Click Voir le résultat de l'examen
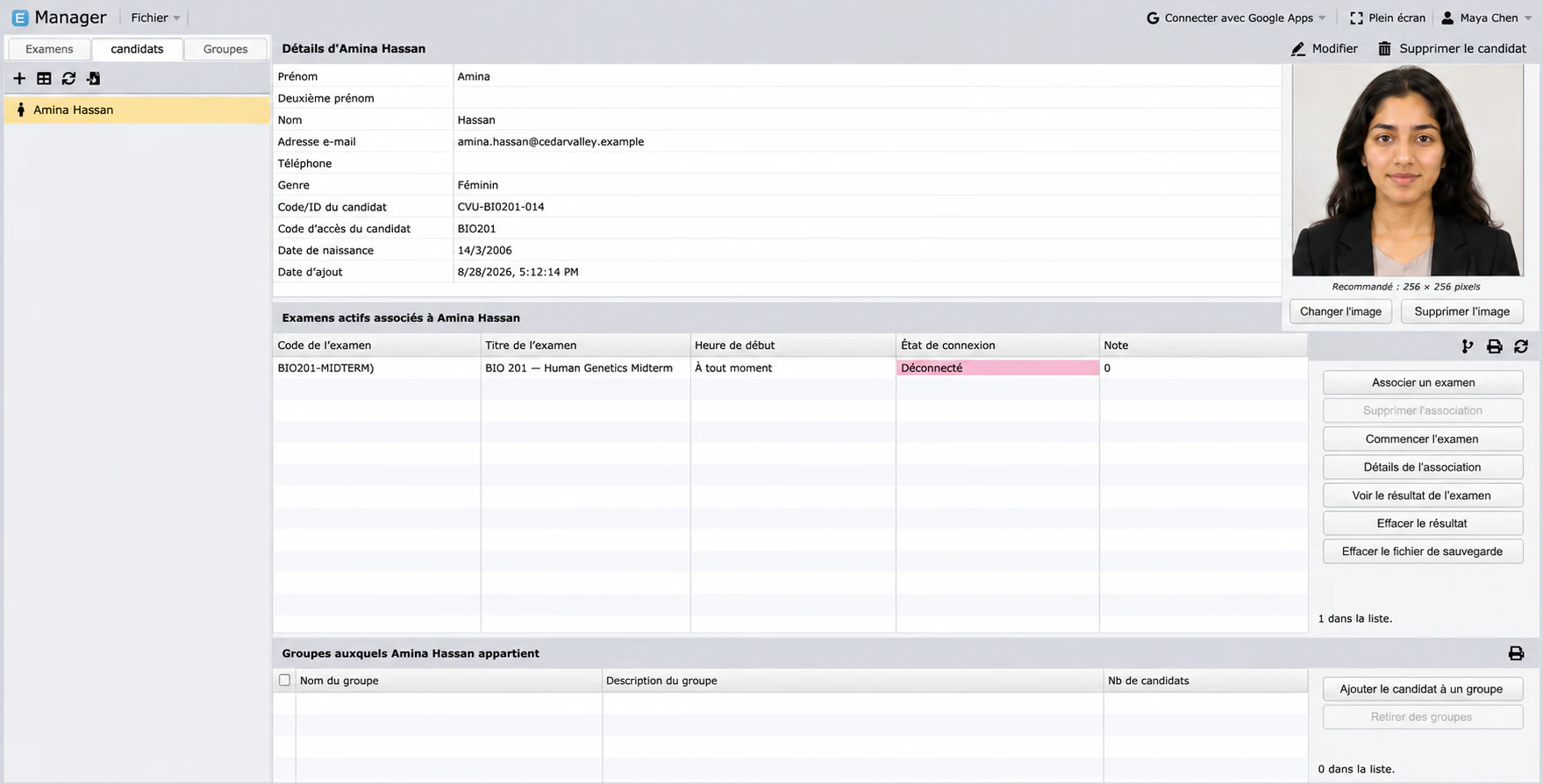This screenshot has width=1543, height=784. coord(1423,495)
